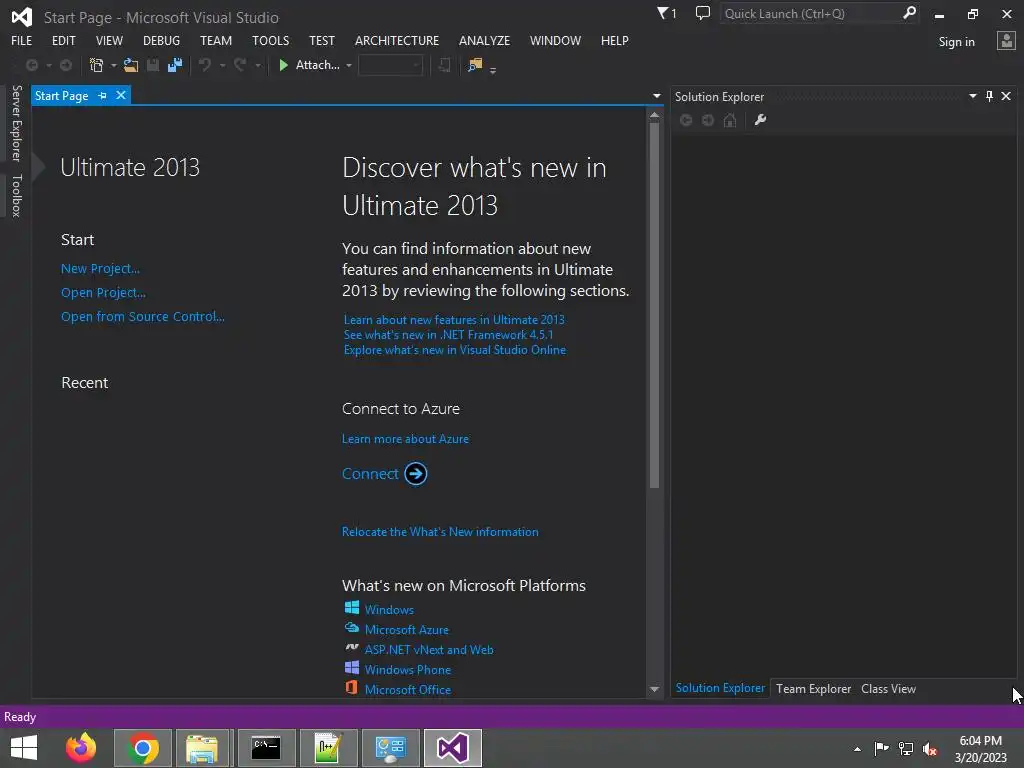Click the Solution Explorer Forward arrow icon
1024x768 pixels.
[708, 120]
